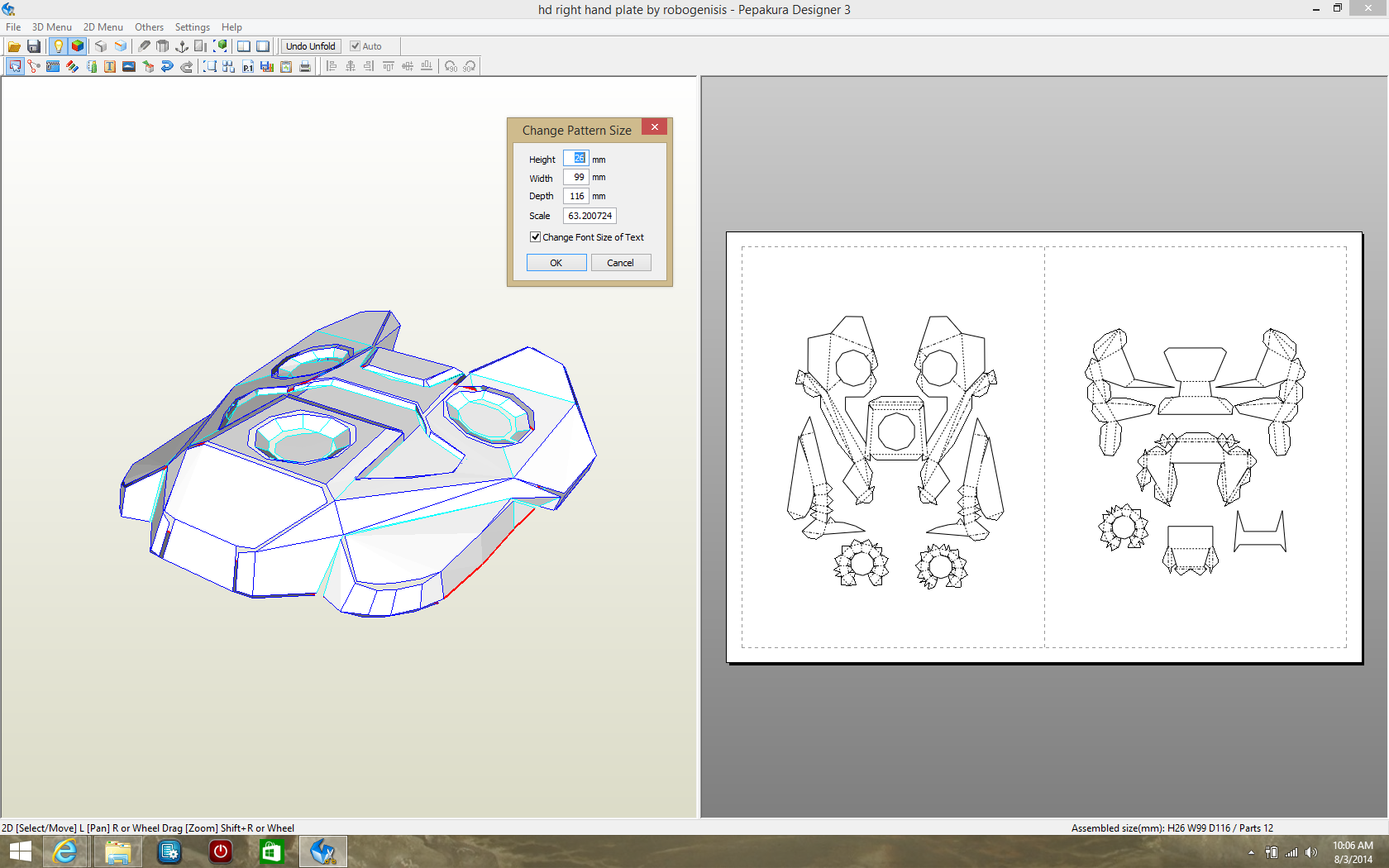Click the align top icon
Screen dimensions: 1389x868
[x=388, y=66]
